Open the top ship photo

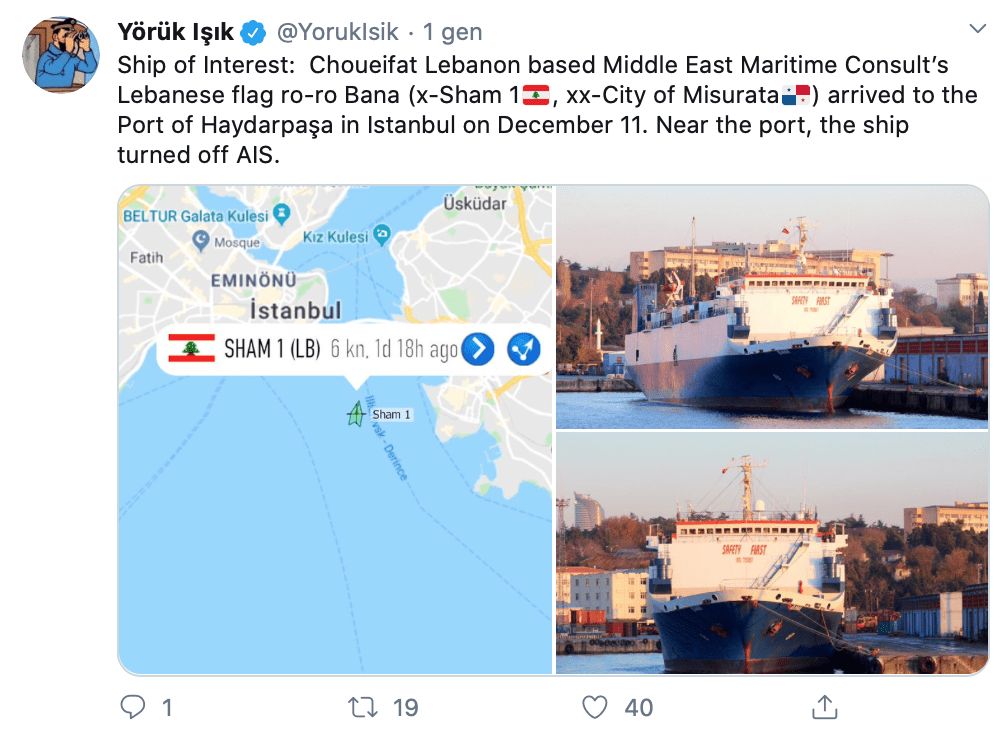pyautogui.click(x=772, y=307)
